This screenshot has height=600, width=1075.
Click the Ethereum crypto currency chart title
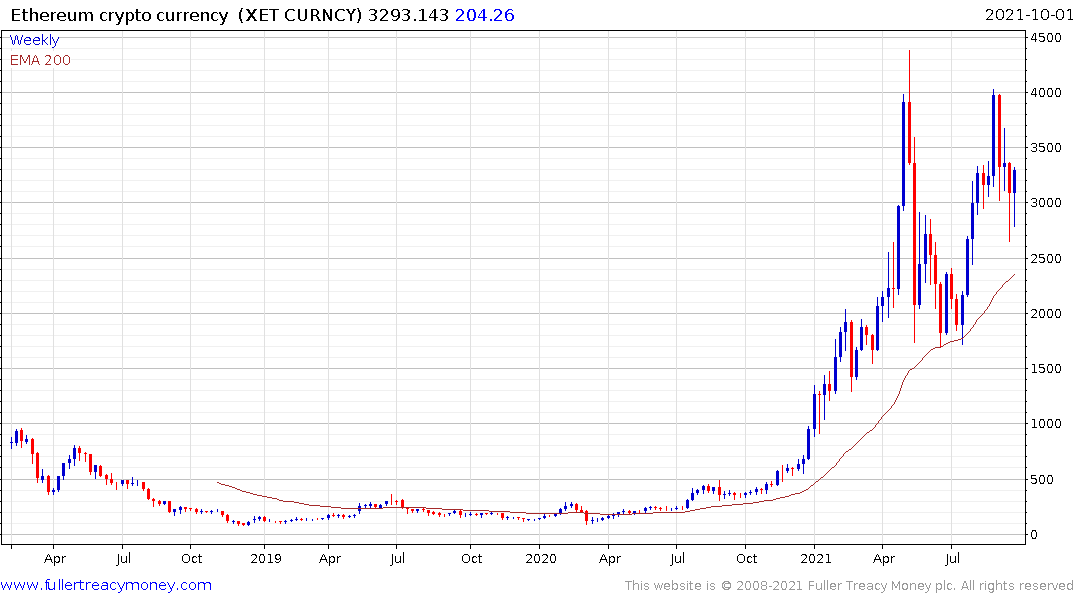click(119, 15)
